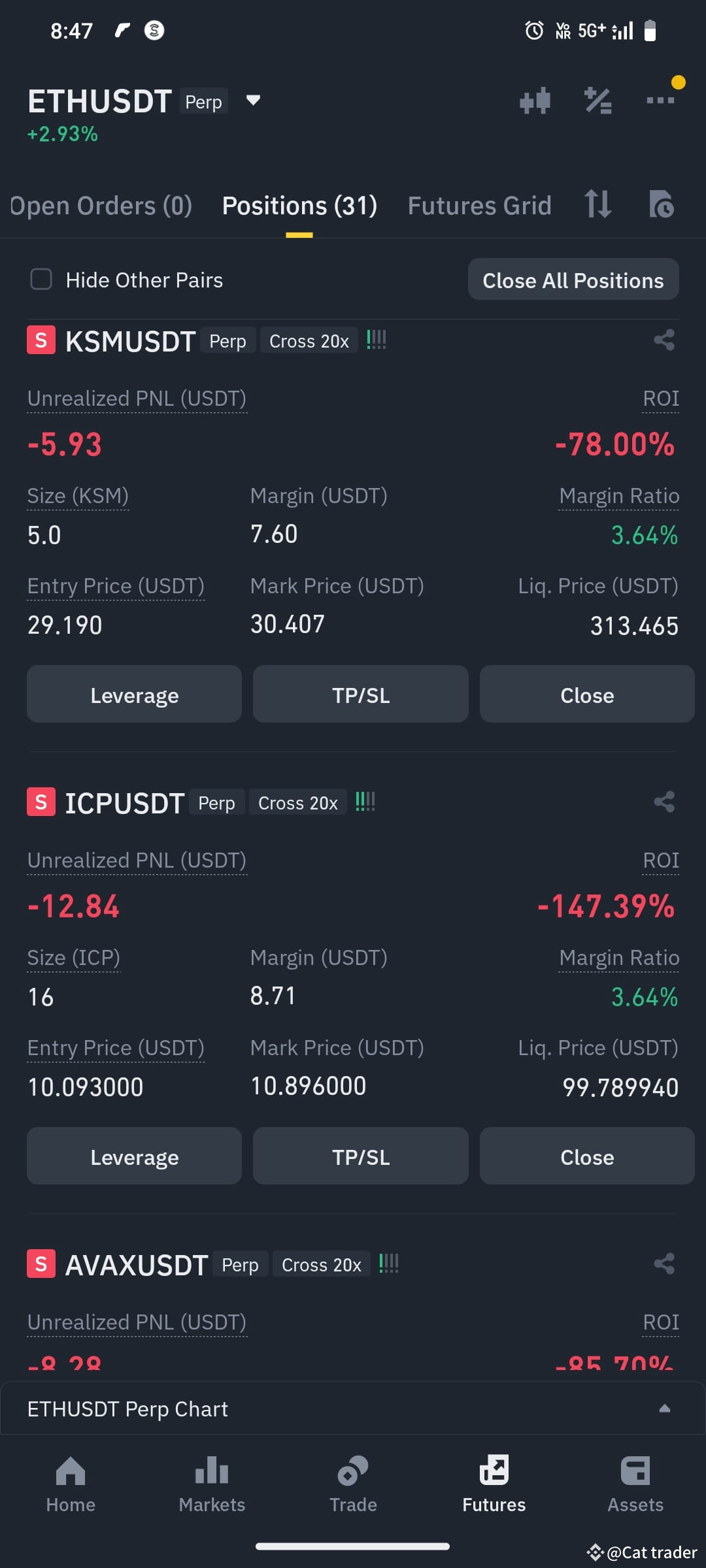Share the KSMUSDT position
This screenshot has width=706, height=1568.
(664, 340)
